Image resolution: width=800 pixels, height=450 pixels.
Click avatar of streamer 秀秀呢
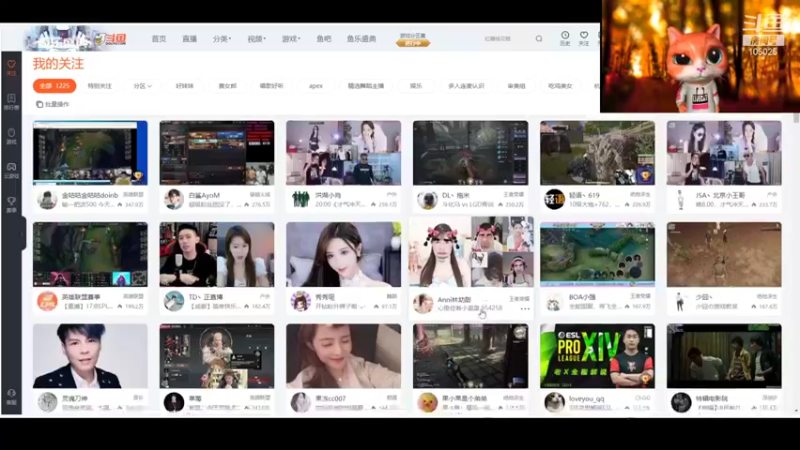[x=301, y=301]
